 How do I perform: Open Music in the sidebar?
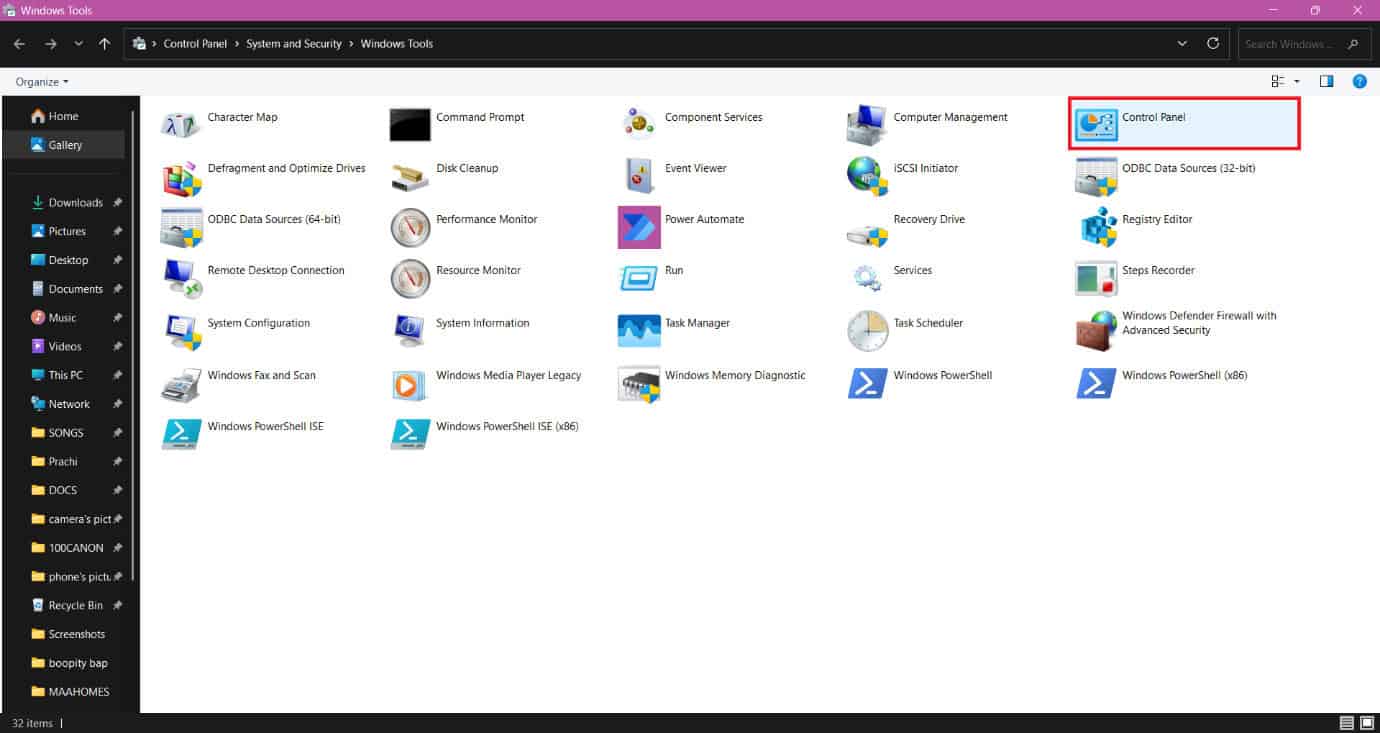(64, 318)
